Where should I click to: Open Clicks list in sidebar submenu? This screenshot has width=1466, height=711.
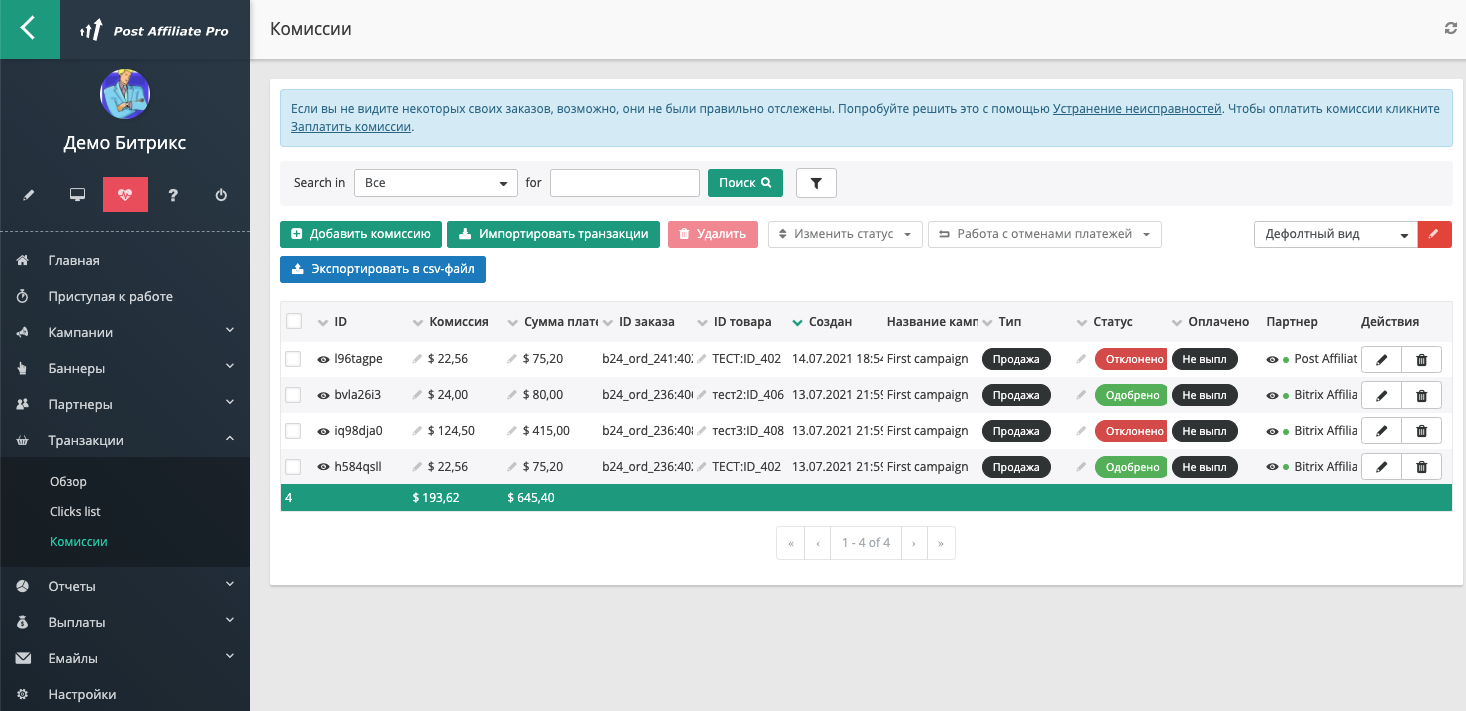[x=75, y=511]
